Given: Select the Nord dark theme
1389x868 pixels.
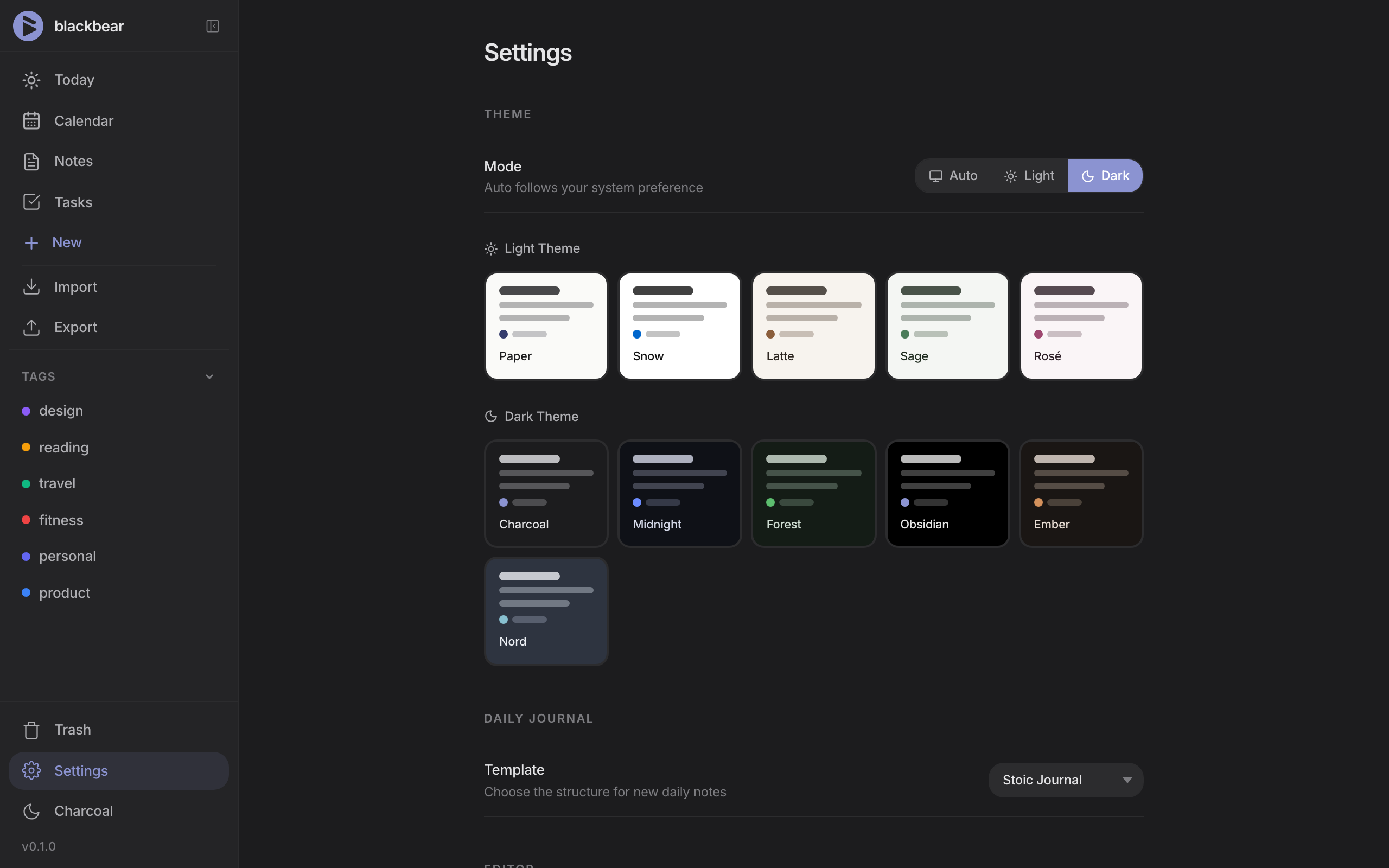Looking at the screenshot, I should click(x=545, y=611).
